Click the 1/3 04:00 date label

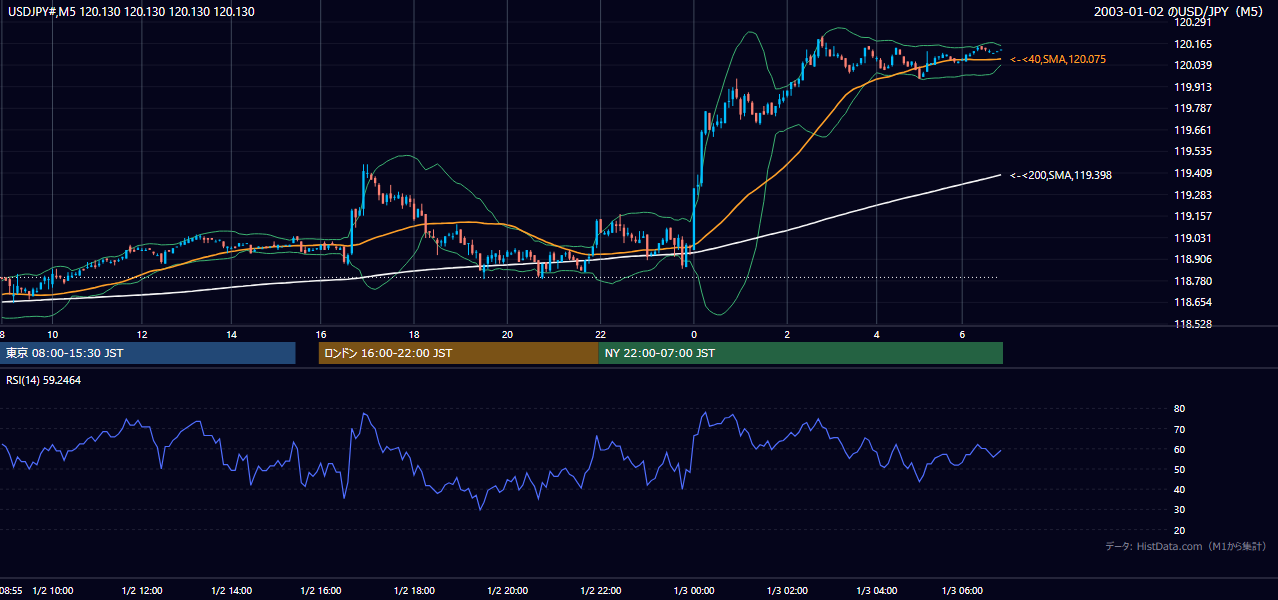pos(877,590)
